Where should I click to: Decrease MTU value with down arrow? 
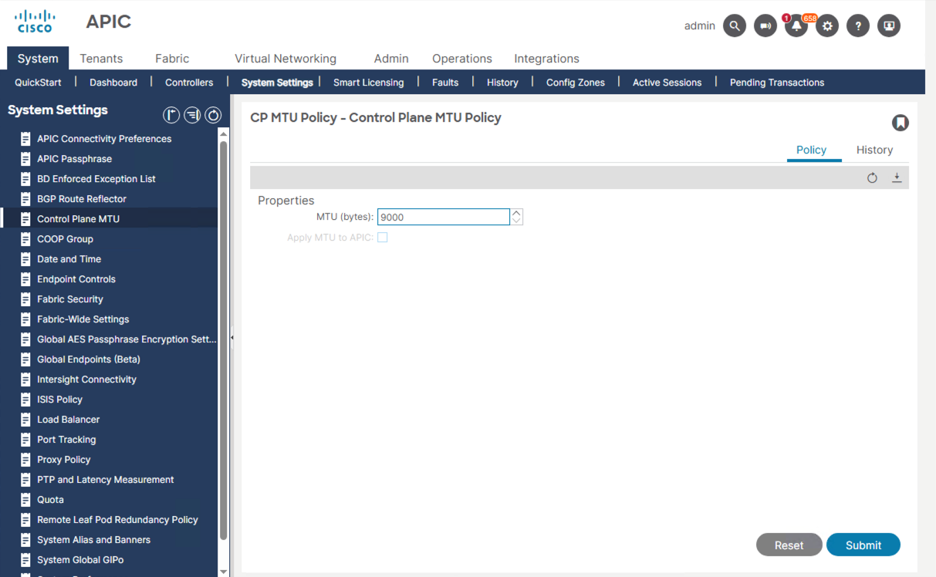click(x=516, y=221)
